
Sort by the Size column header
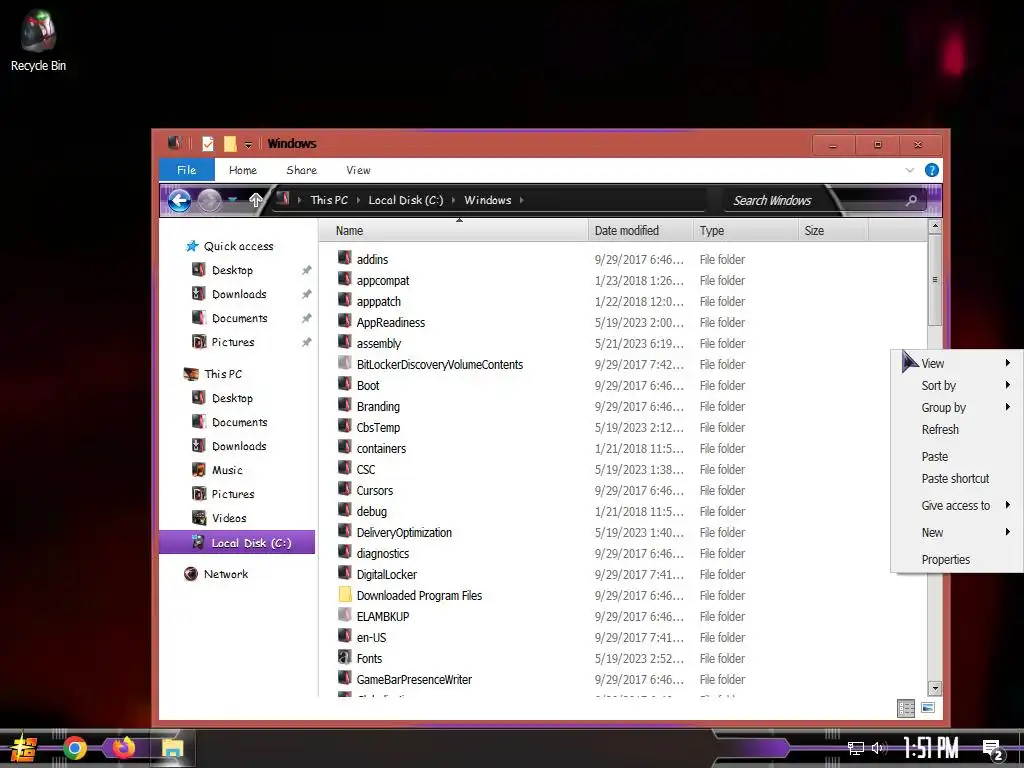pos(833,231)
